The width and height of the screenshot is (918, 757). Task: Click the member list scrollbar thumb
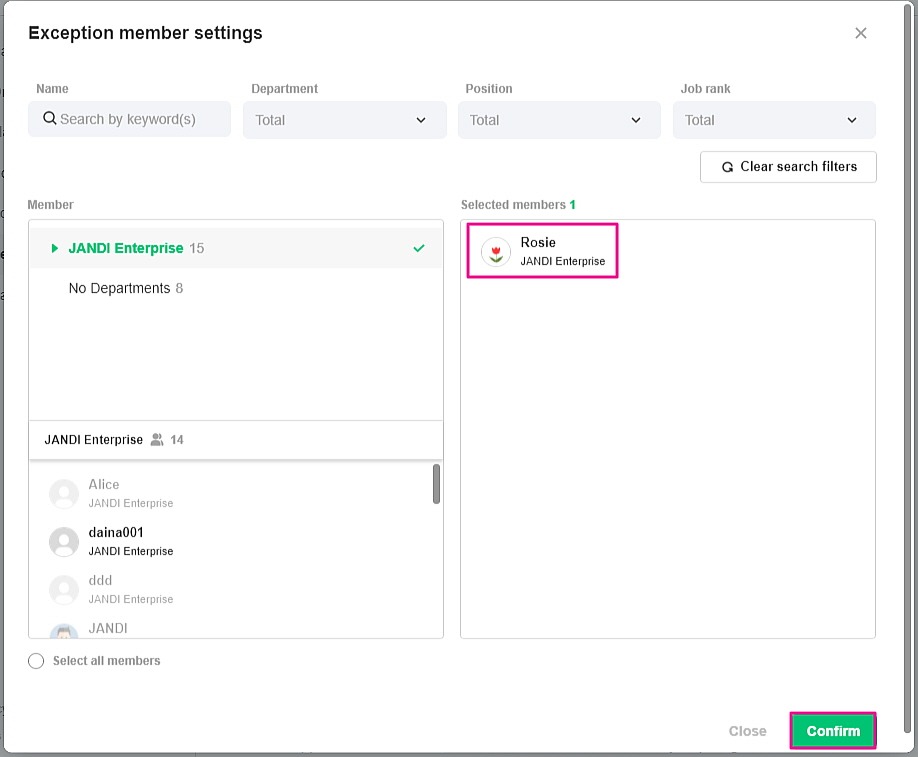click(436, 484)
